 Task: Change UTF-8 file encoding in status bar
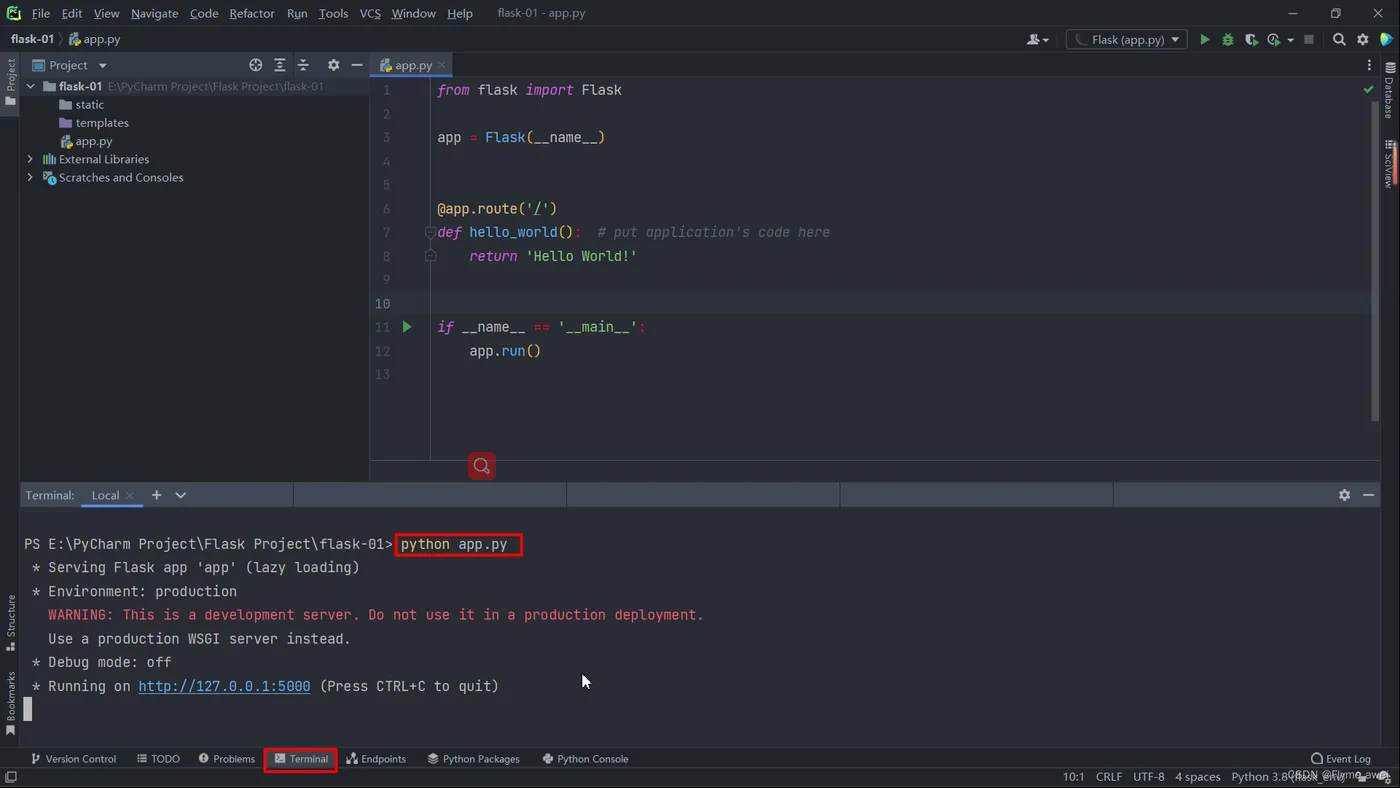tap(1148, 777)
